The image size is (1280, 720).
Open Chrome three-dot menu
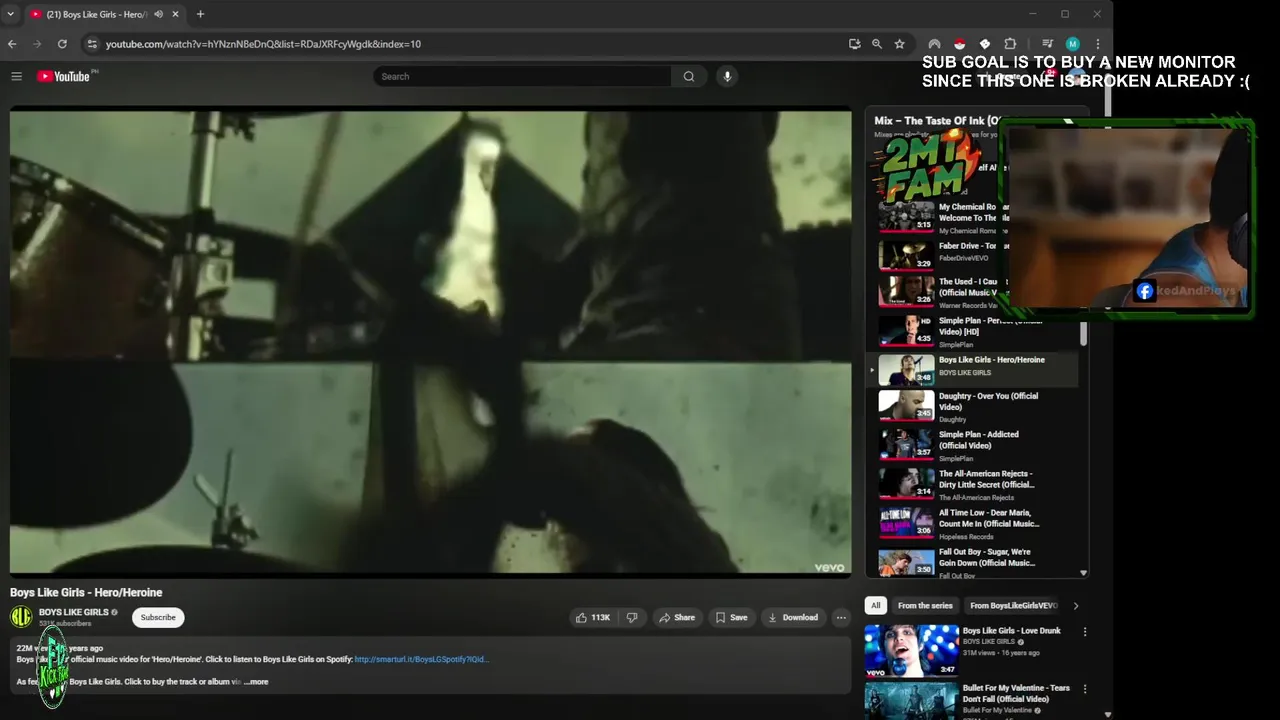pos(1097,44)
